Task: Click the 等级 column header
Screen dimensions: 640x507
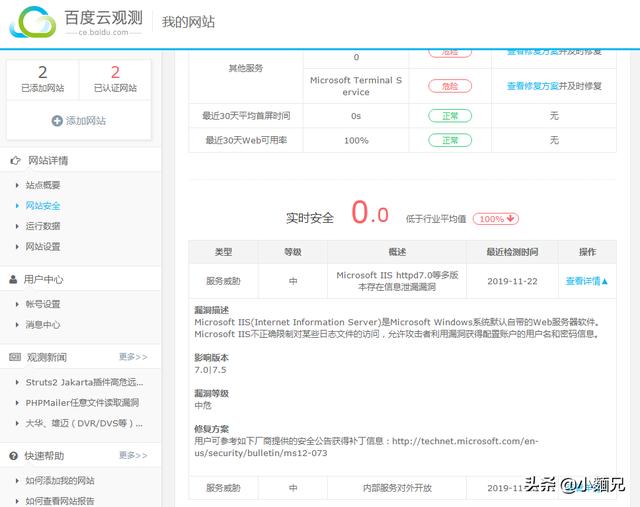Action: pyautogui.click(x=293, y=252)
